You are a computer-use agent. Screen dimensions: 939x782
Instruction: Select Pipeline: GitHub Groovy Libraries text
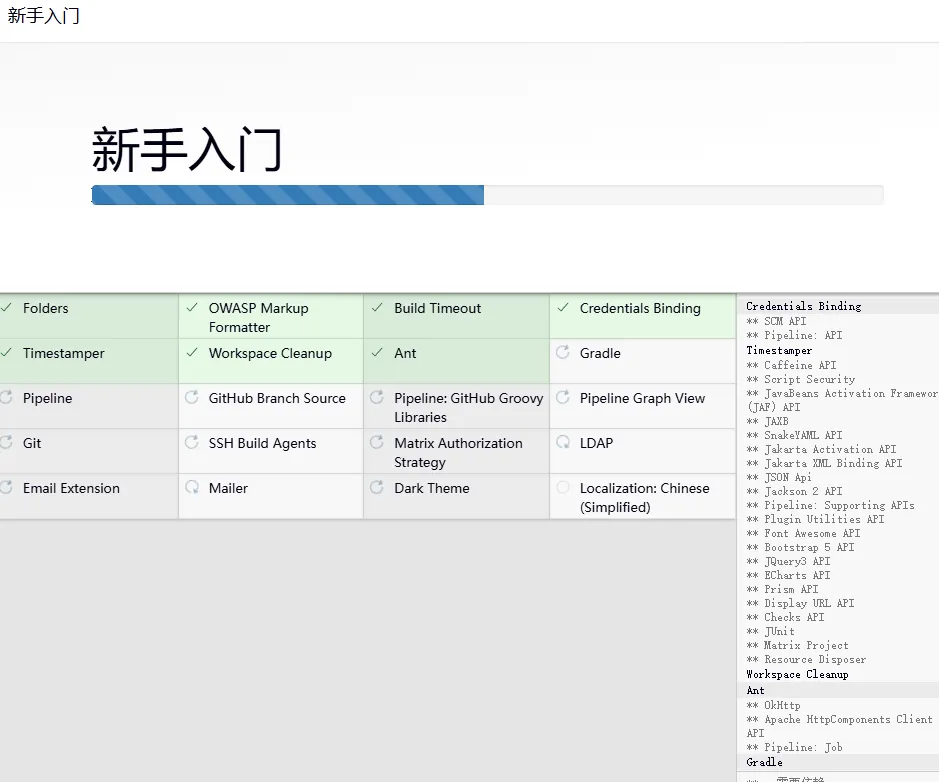pos(469,408)
